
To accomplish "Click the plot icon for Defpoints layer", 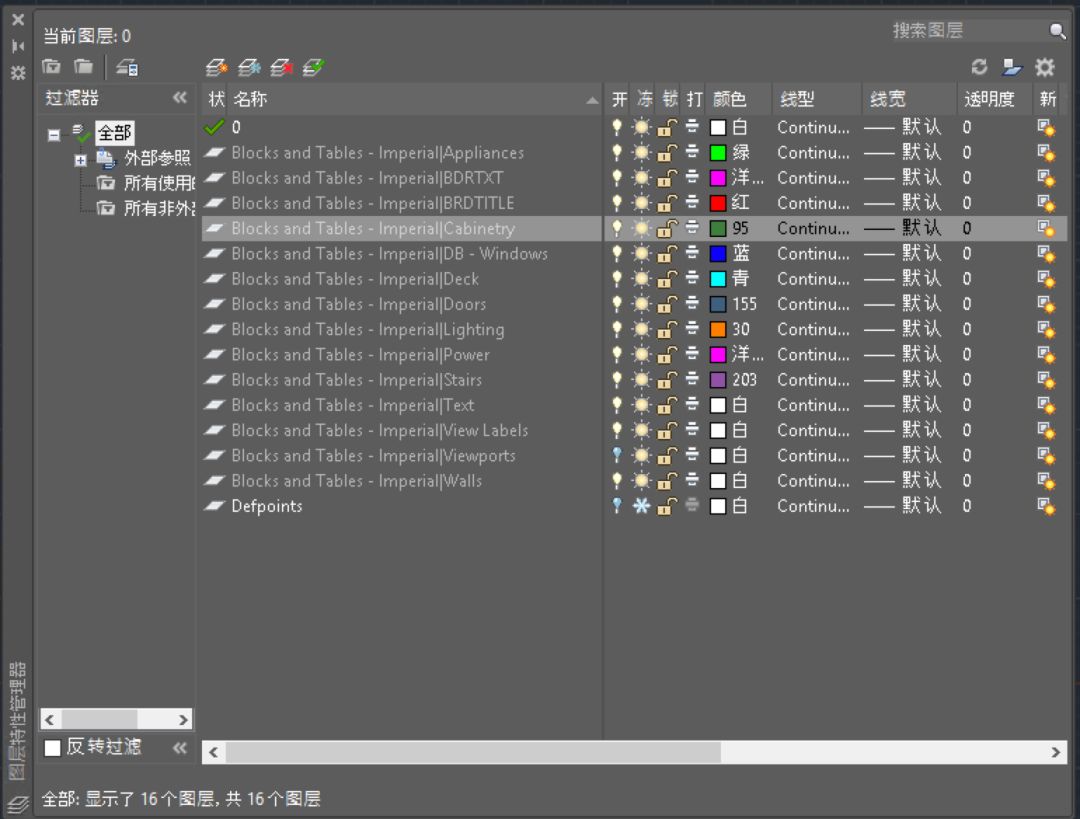I will click(x=692, y=506).
